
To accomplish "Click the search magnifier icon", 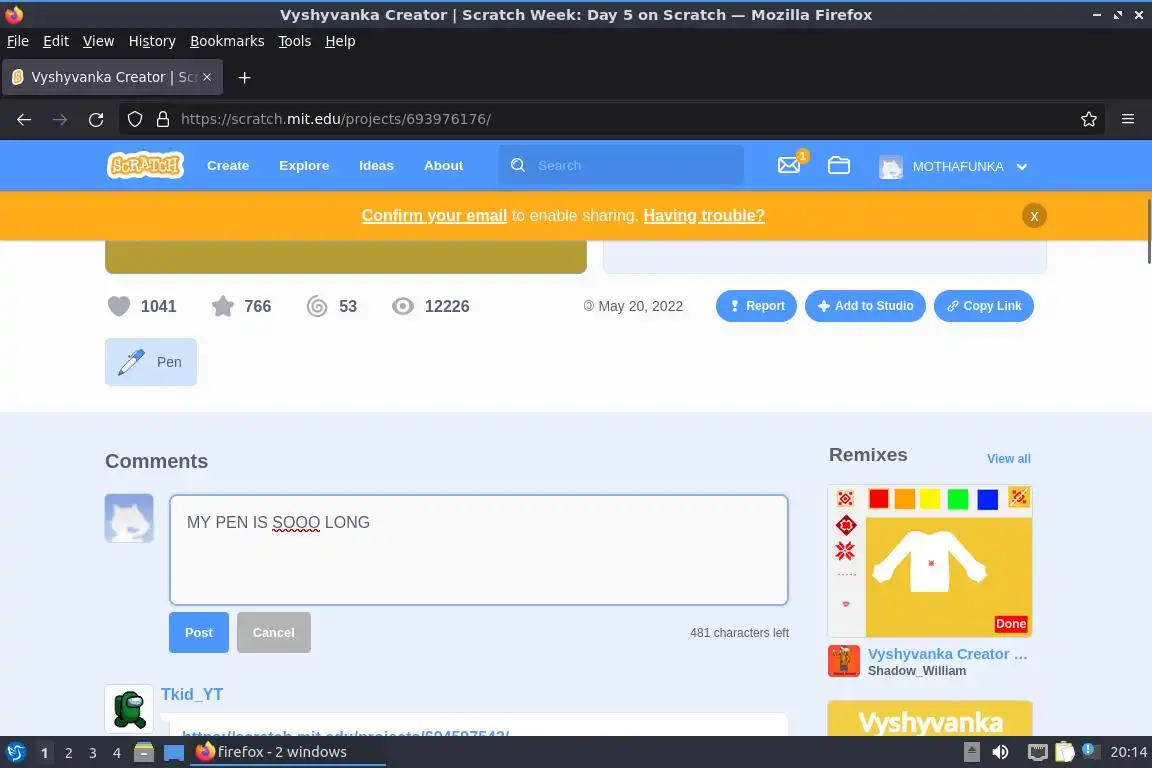I will (x=518, y=165).
